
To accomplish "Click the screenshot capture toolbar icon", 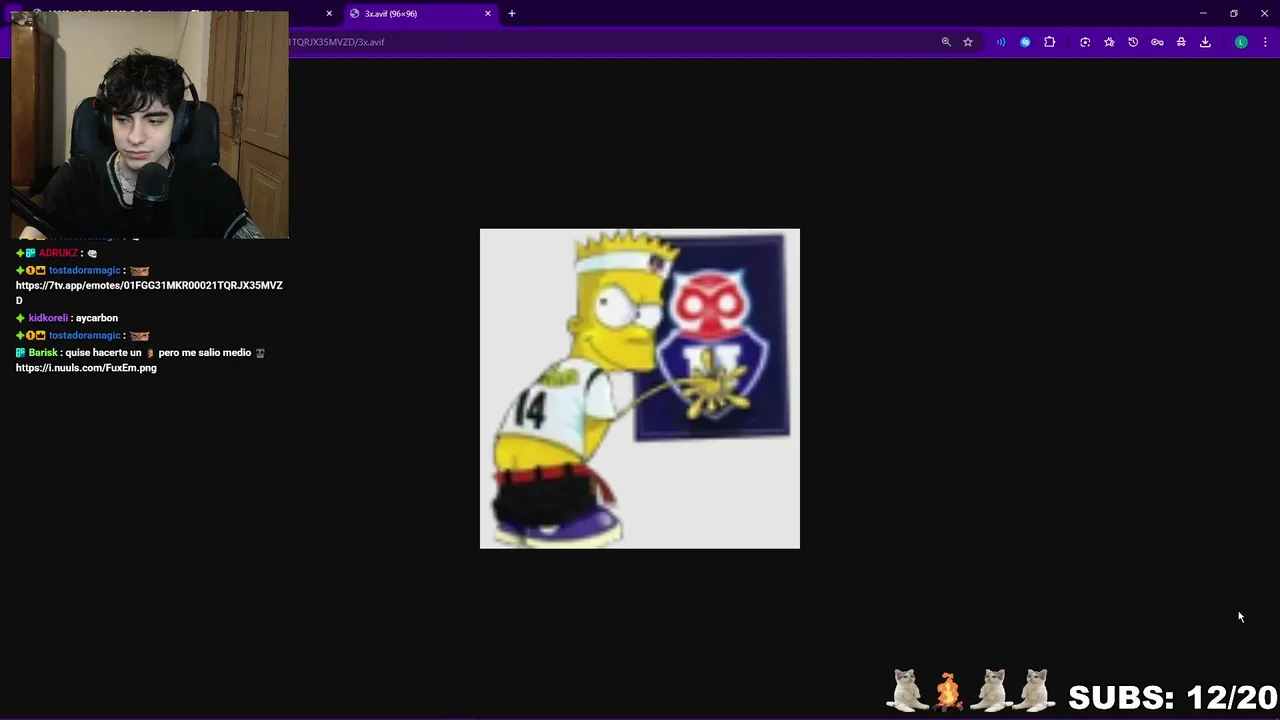I will (1085, 42).
